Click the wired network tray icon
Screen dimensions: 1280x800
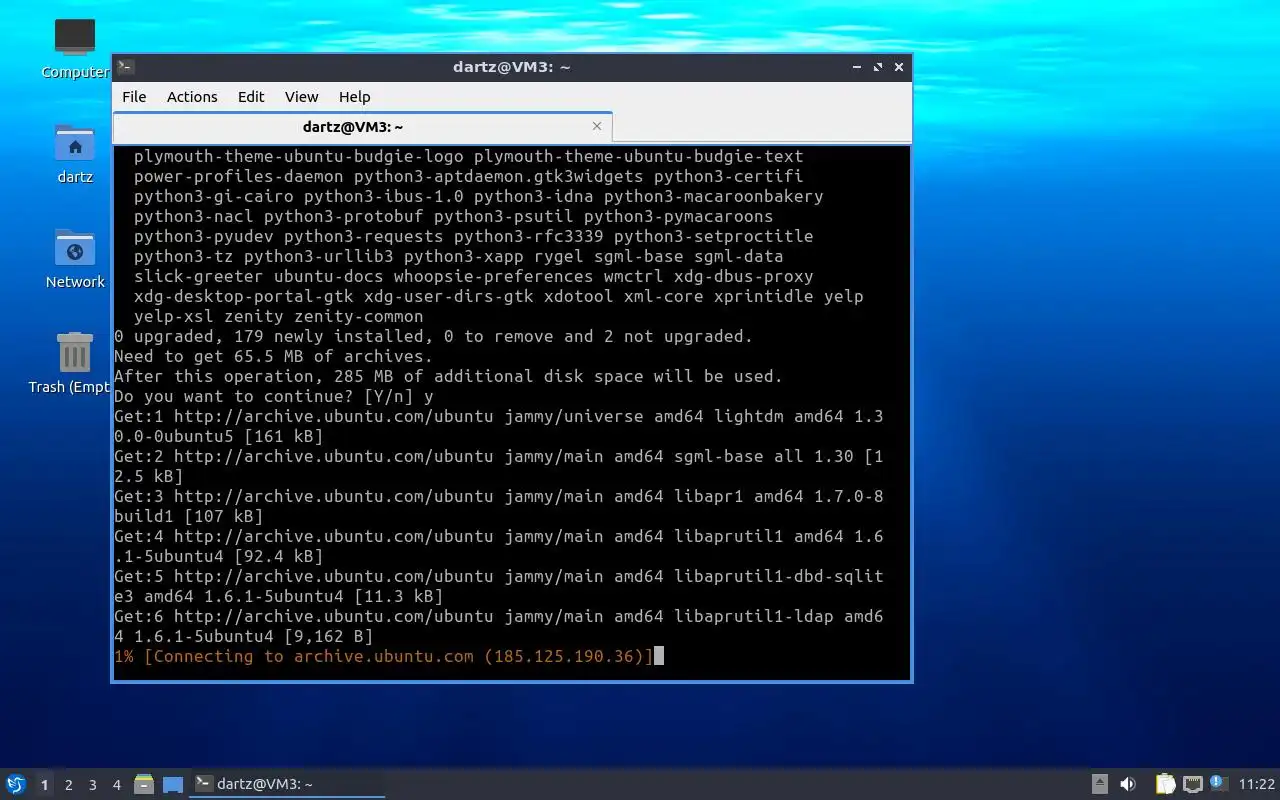pos(1192,785)
